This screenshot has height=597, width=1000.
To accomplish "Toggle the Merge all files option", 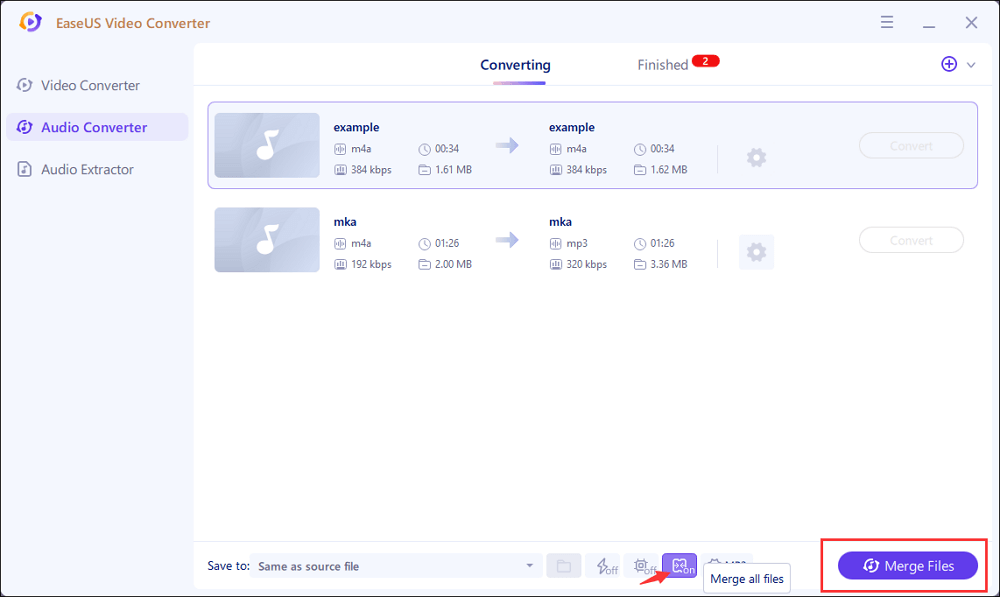I will (x=679, y=566).
